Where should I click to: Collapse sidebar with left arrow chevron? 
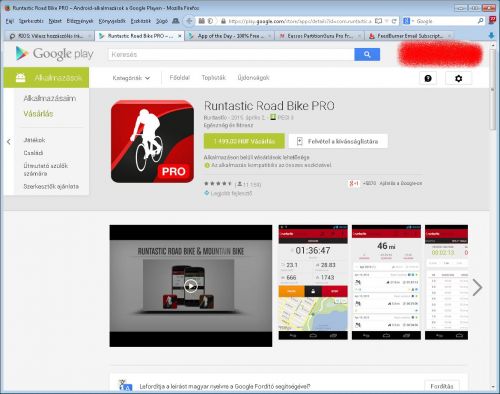9,142
